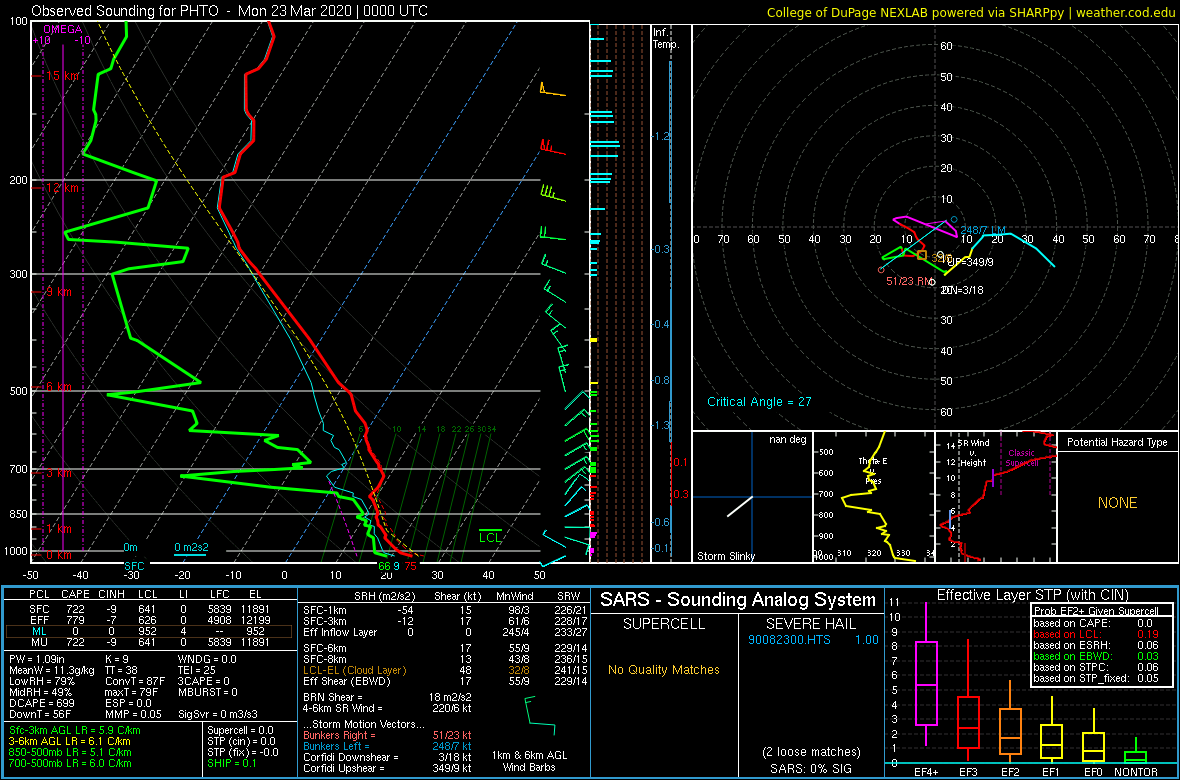The image size is (1180, 780).
Task: Click the Critical Angle = 27 text
Action: click(759, 401)
